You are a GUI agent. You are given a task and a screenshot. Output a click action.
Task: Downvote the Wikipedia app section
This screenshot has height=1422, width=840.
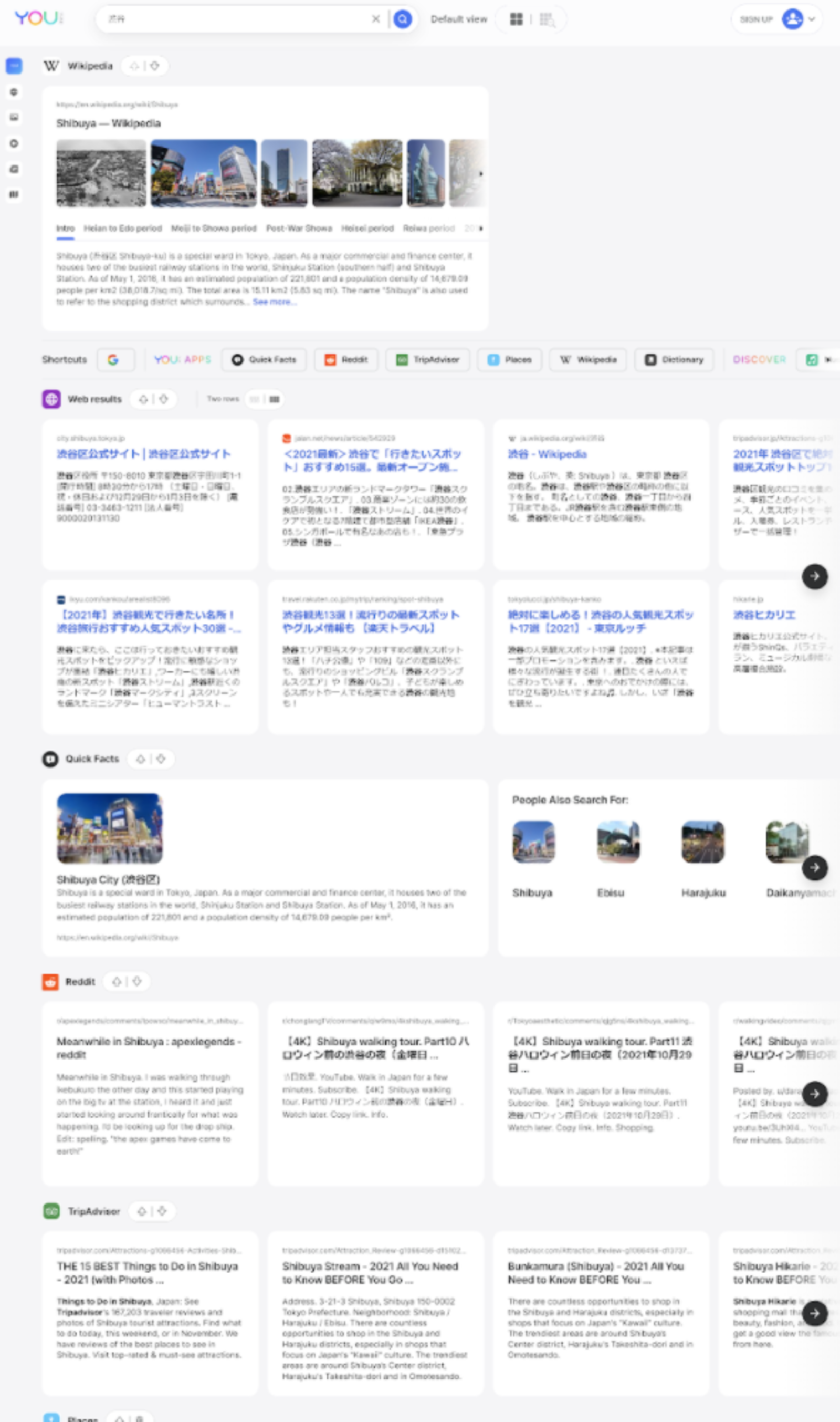[x=154, y=66]
